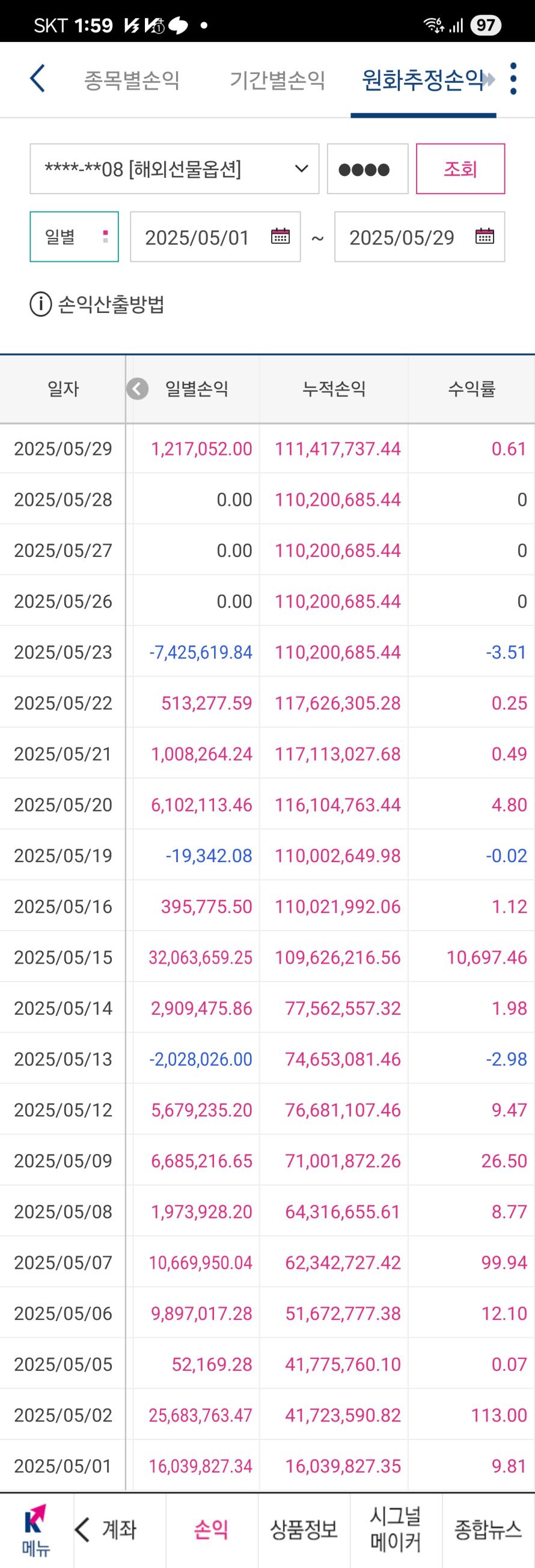Open 상품정보 in bottom navigation
The width and height of the screenshot is (535, 1568).
[304, 1530]
